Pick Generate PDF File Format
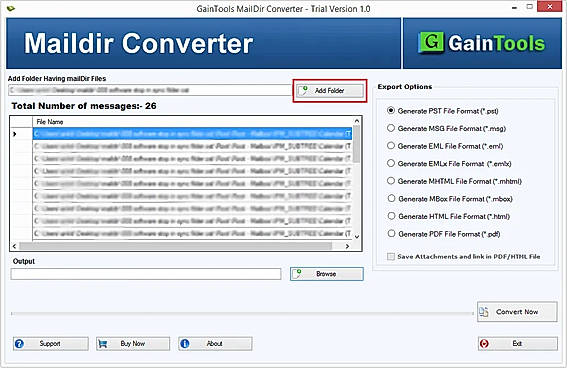Screen dimensions: 567x368 point(391,234)
